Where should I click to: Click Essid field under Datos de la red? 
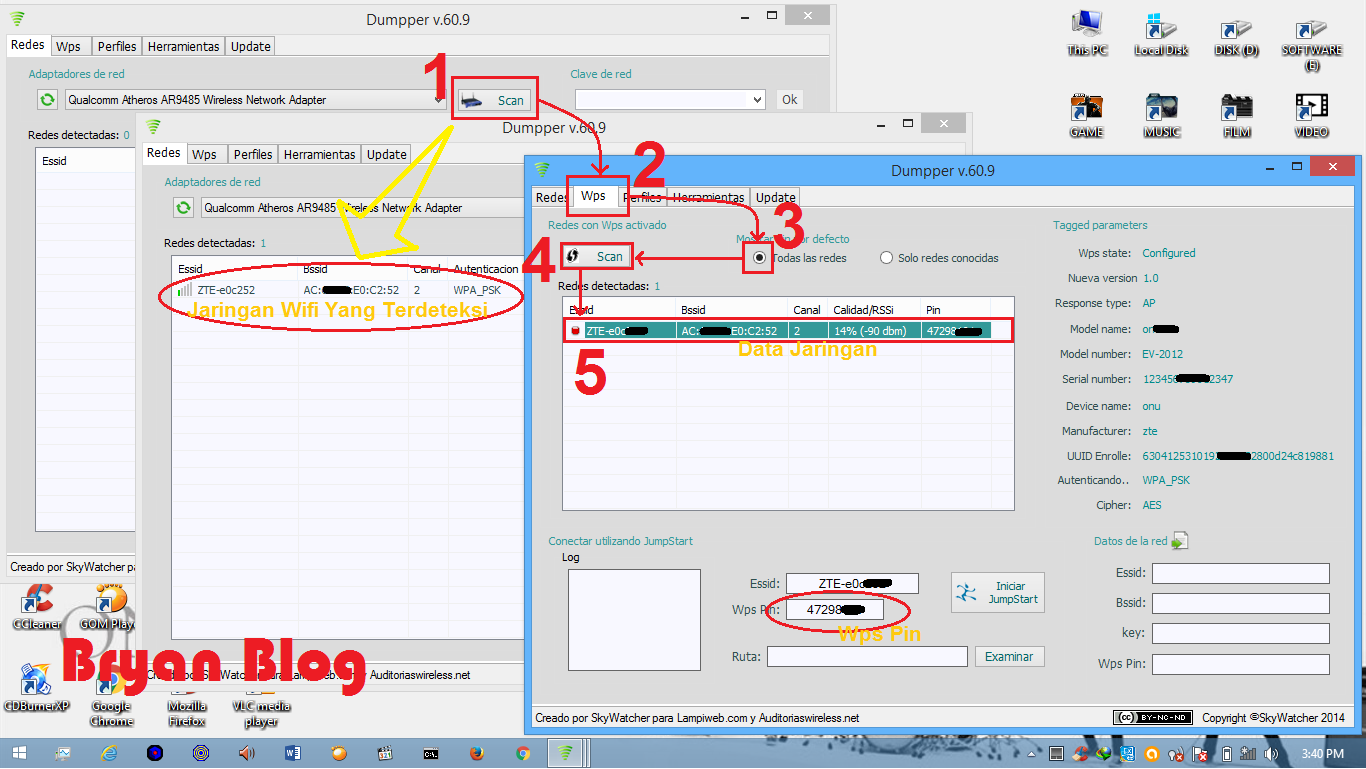point(1240,573)
